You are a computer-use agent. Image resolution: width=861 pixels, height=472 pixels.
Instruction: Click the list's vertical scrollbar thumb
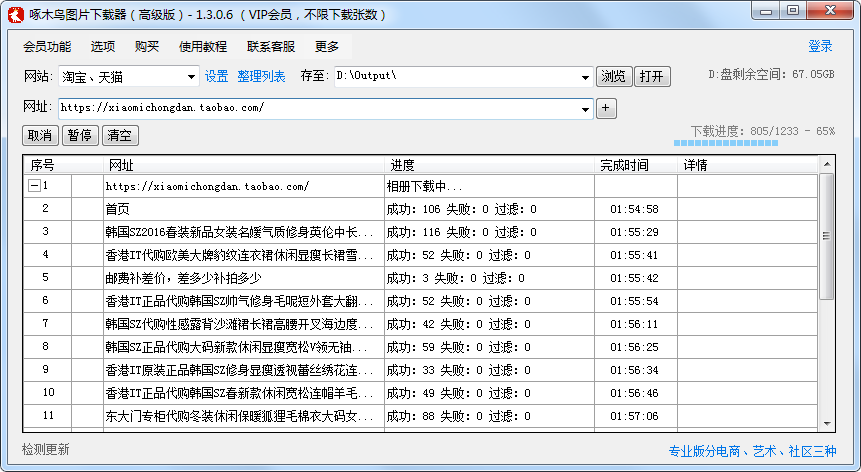(826, 237)
